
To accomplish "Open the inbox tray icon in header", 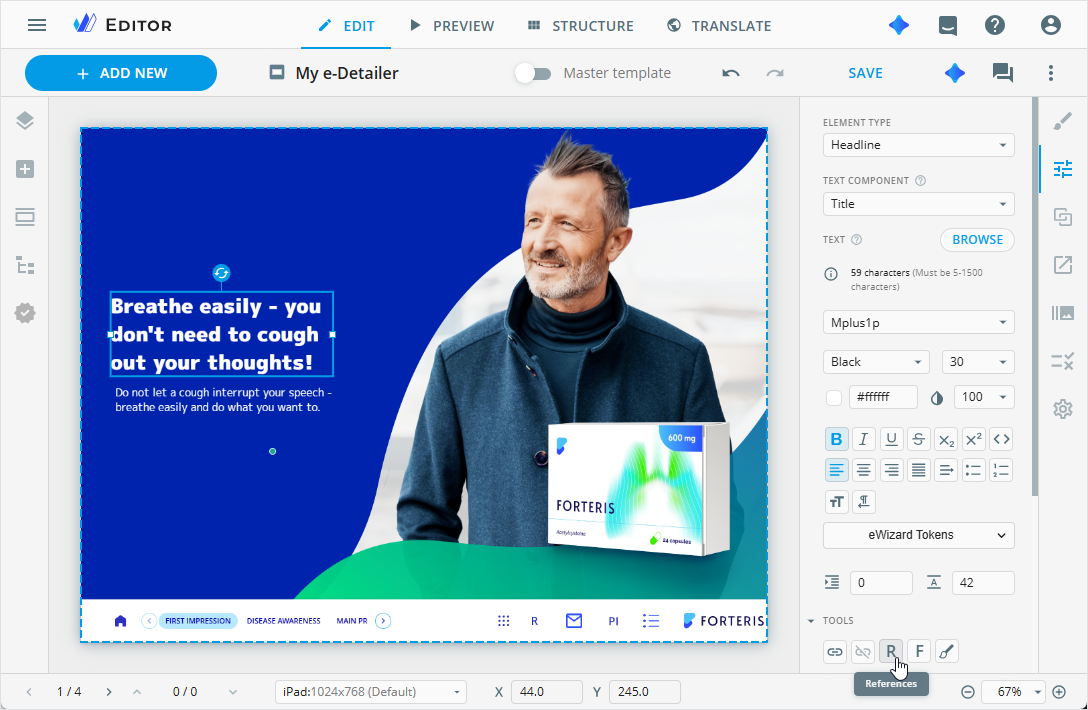I will pyautogui.click(x=947, y=26).
